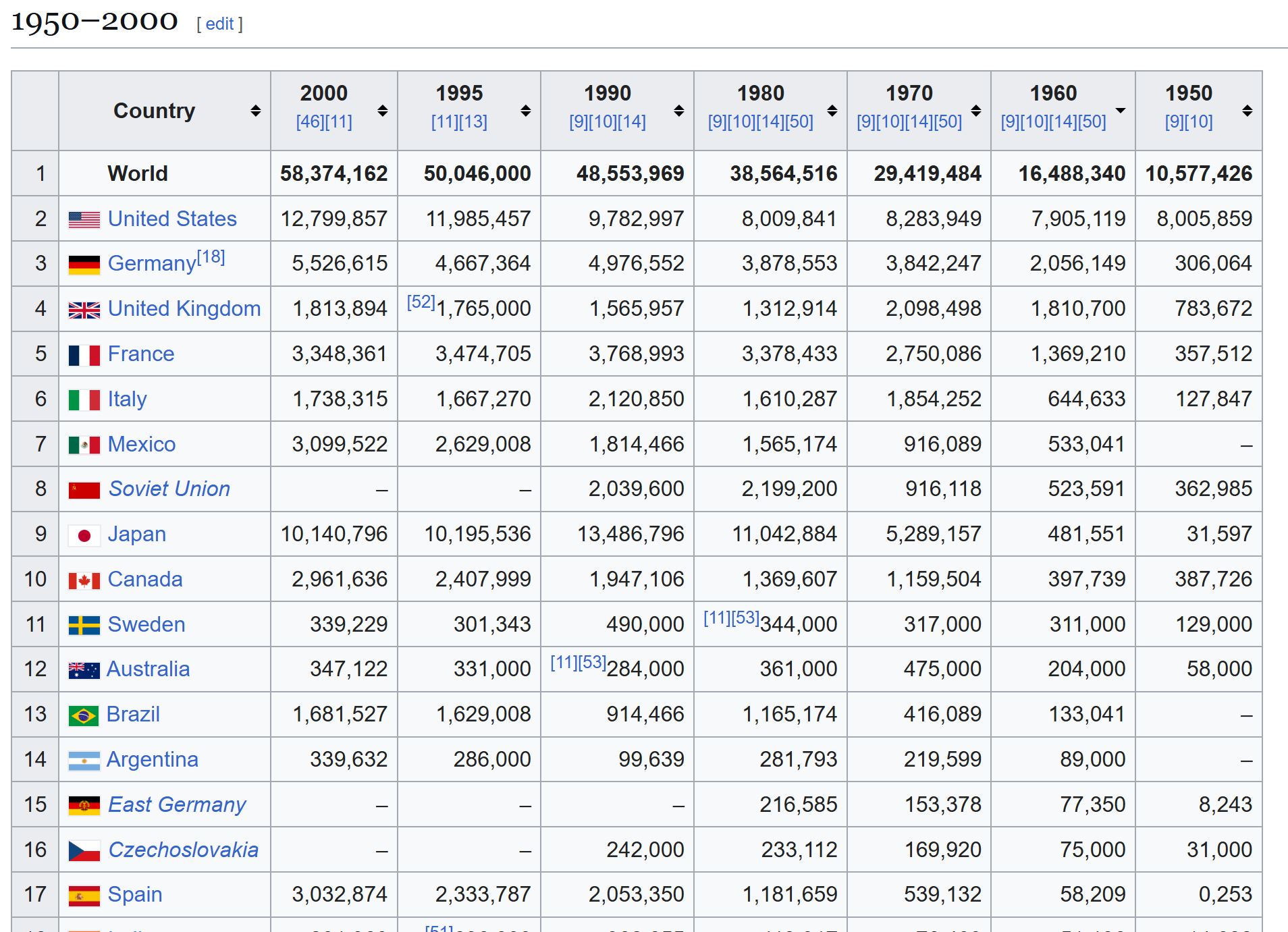Click the Brazil flag icon

pyautogui.click(x=84, y=715)
